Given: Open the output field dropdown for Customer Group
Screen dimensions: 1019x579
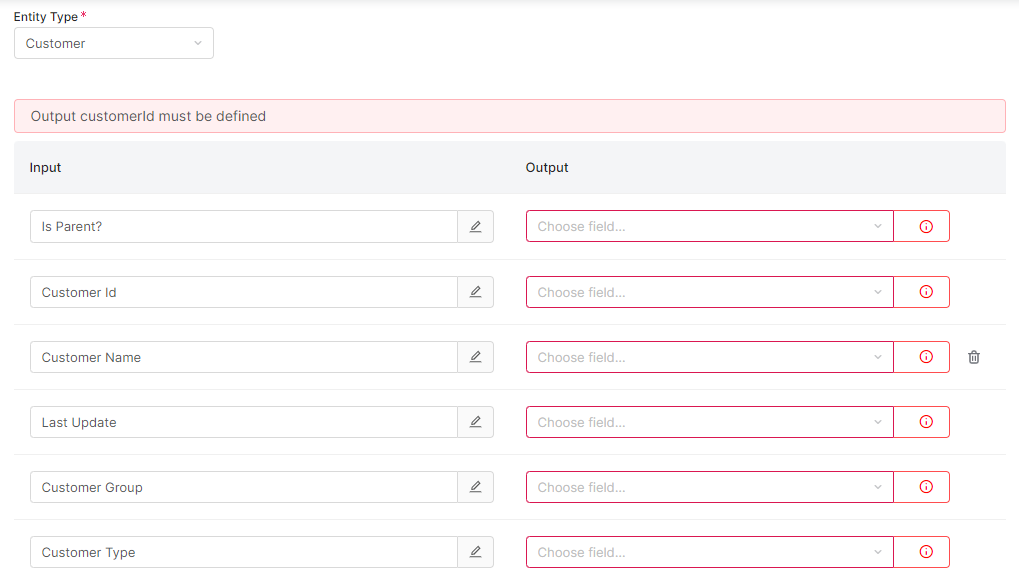Looking at the screenshot, I should coord(709,487).
